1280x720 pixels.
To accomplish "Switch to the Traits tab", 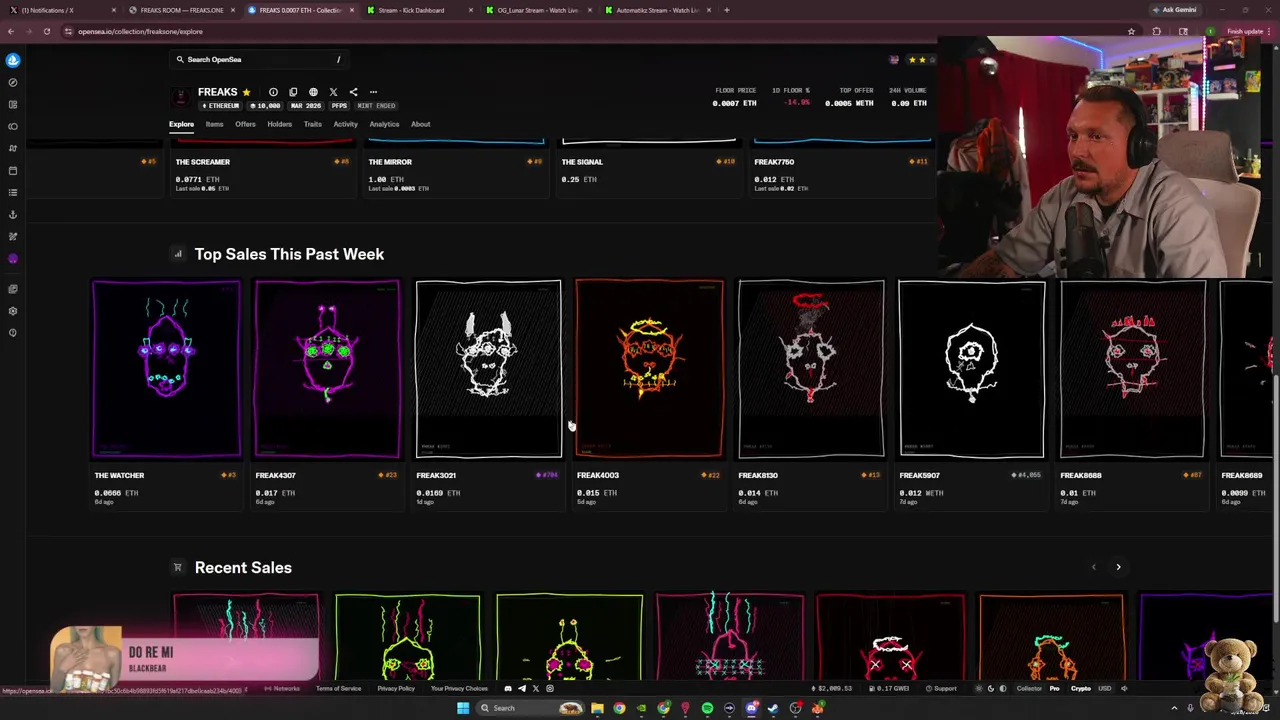I will point(313,124).
